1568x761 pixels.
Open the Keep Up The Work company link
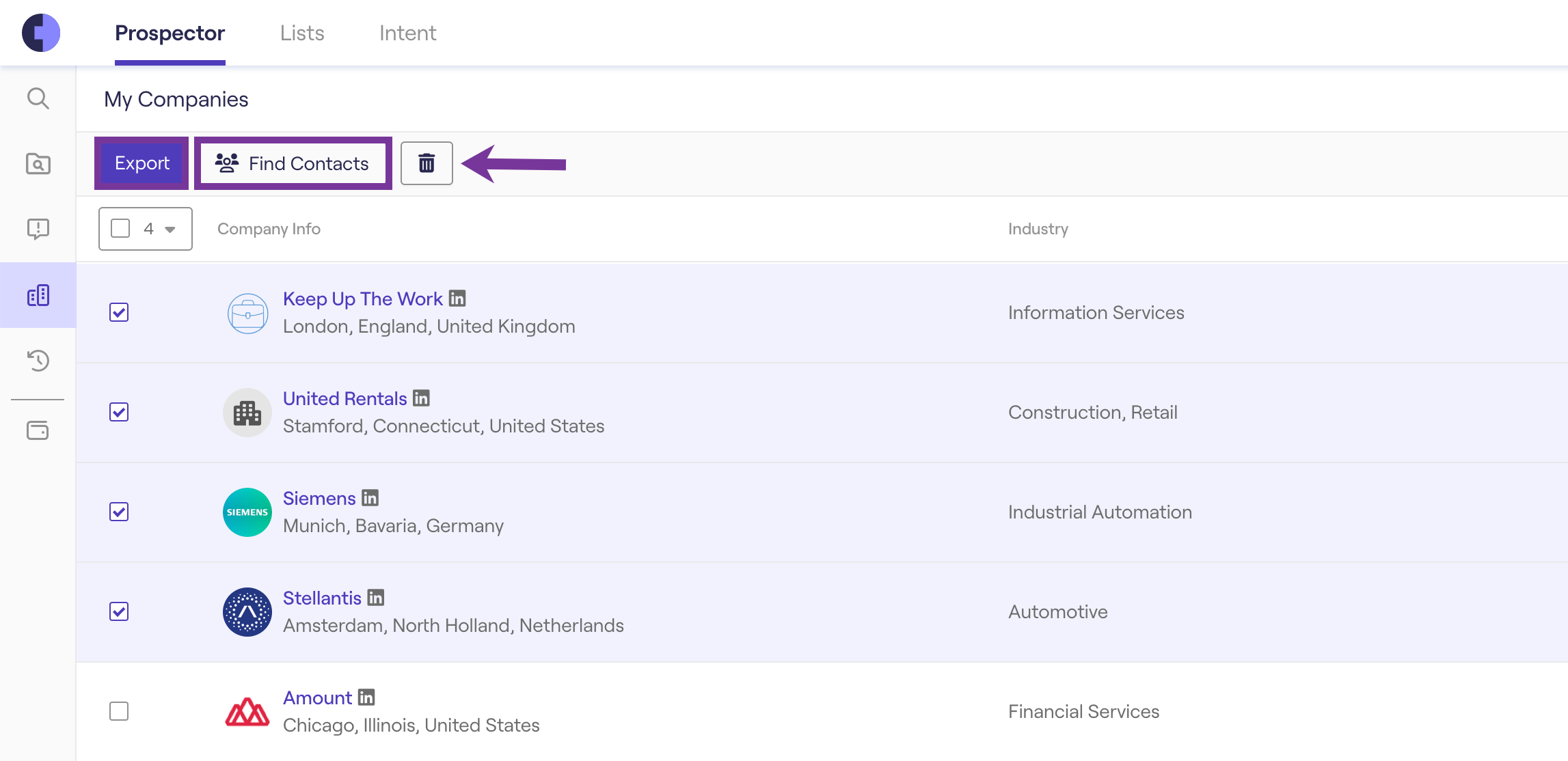(x=363, y=299)
